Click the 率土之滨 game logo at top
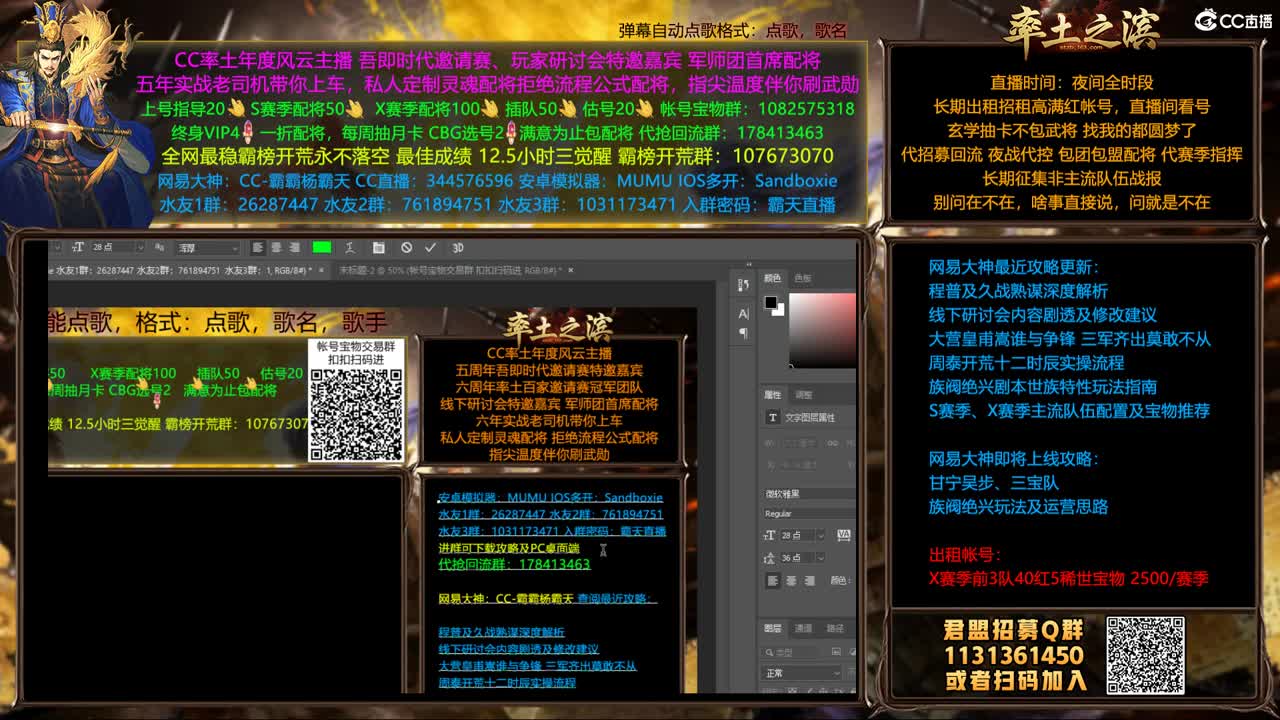The height and width of the screenshot is (720, 1280). [x=1082, y=28]
